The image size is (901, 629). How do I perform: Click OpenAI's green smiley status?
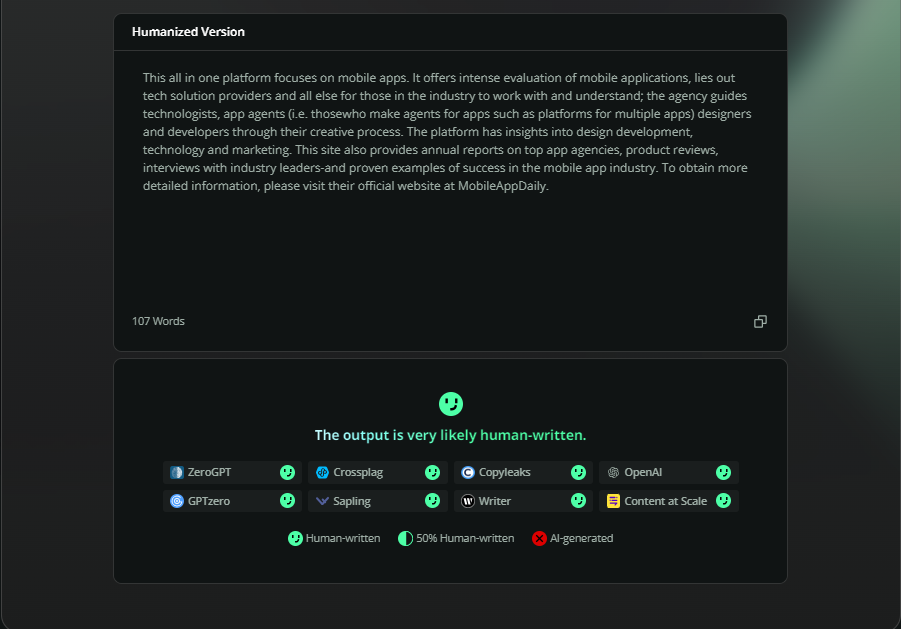723,472
